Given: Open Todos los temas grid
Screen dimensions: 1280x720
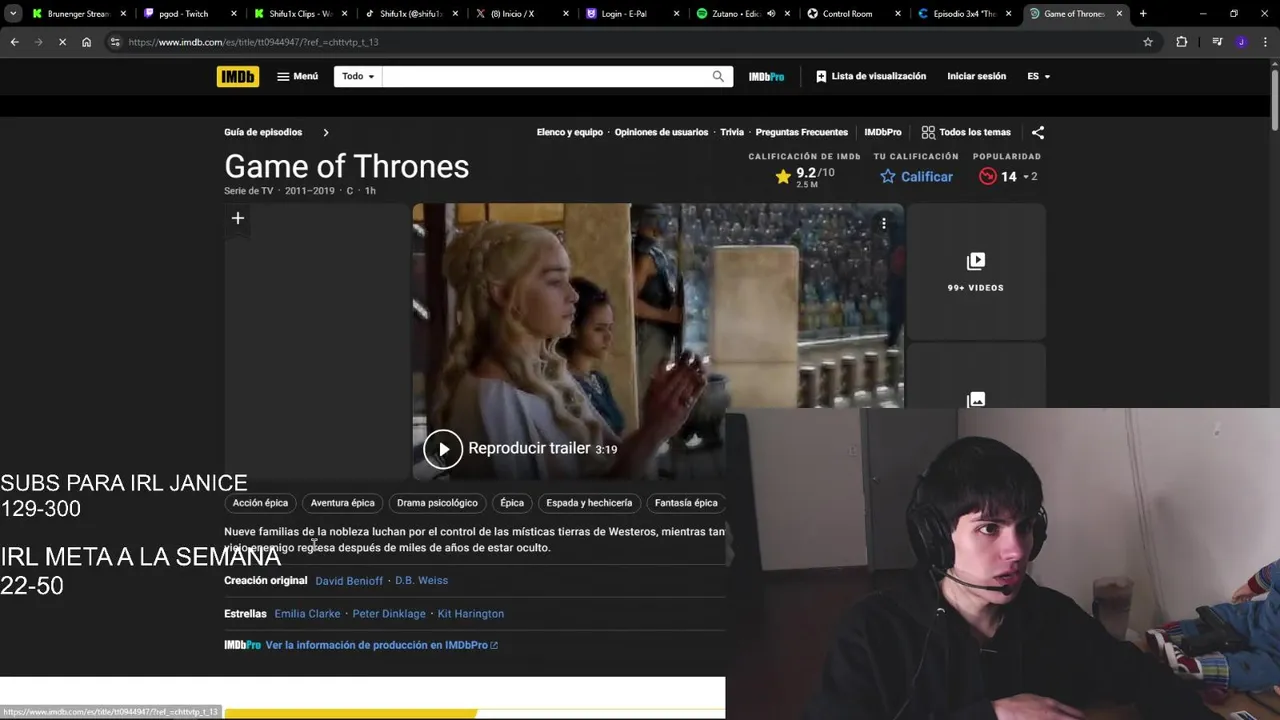Looking at the screenshot, I should click(x=966, y=132).
